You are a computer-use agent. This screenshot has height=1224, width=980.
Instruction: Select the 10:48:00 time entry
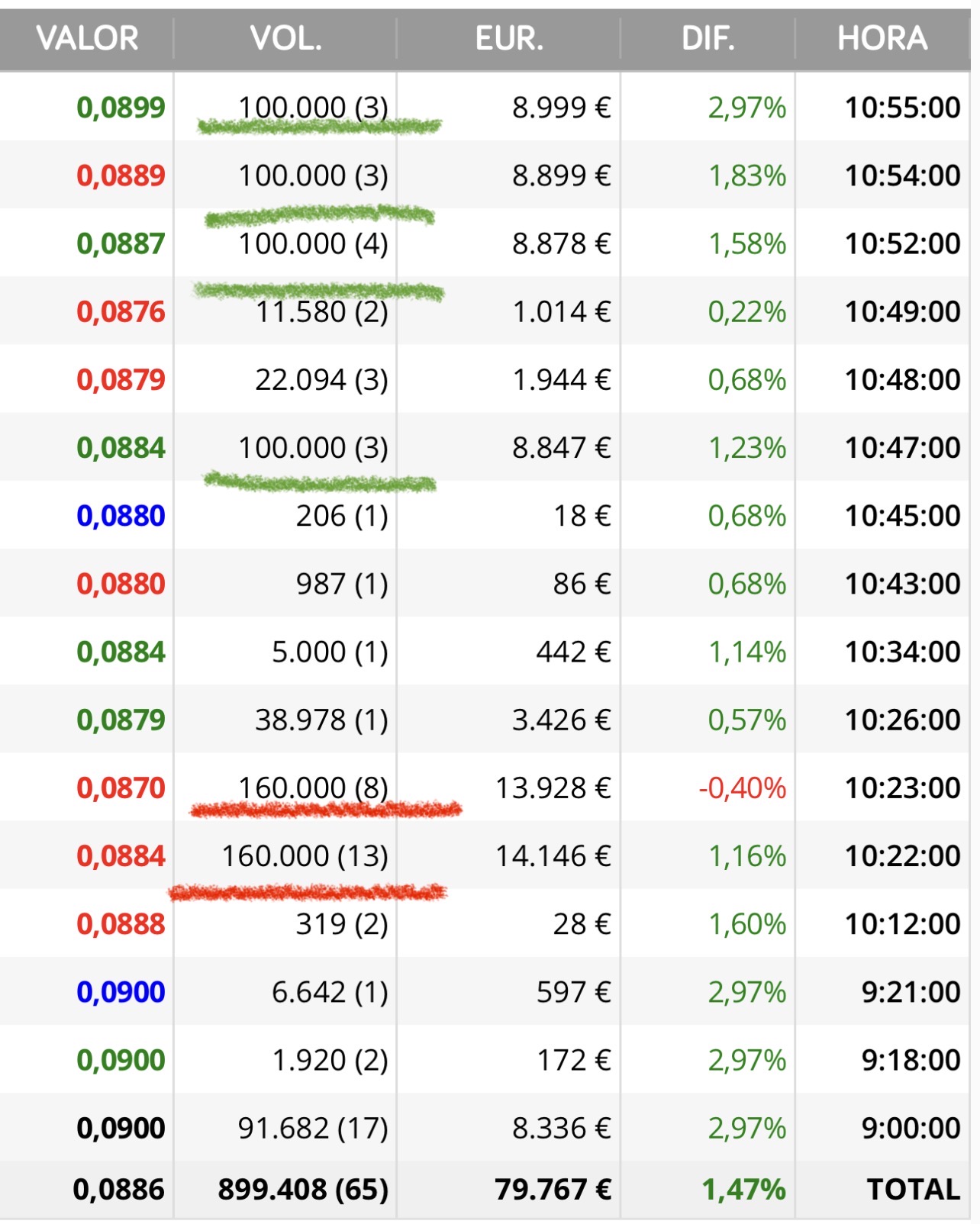(902, 379)
